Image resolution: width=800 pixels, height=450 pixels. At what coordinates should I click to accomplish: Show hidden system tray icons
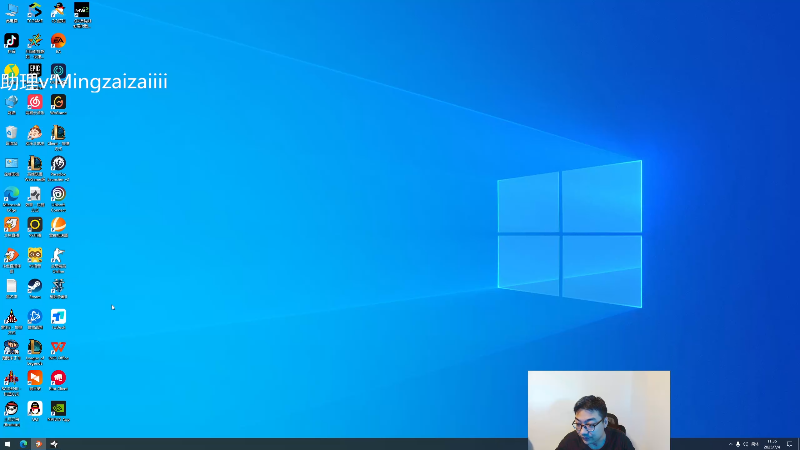click(x=730, y=444)
